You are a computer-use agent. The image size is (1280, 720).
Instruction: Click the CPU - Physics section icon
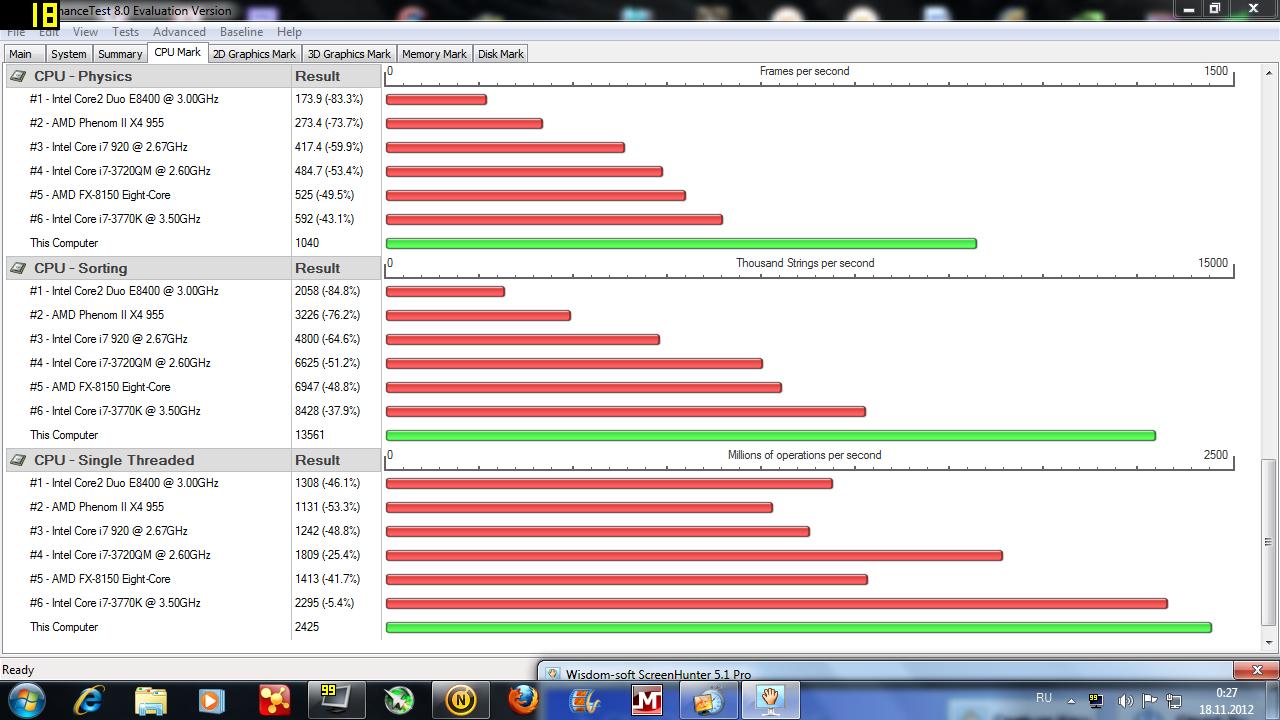coord(18,76)
